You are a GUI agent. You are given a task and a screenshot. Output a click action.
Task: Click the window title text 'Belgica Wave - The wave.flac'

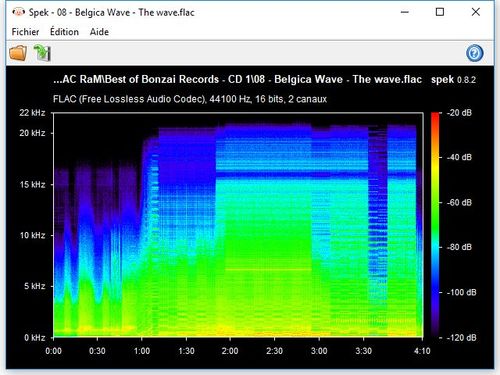pos(134,13)
